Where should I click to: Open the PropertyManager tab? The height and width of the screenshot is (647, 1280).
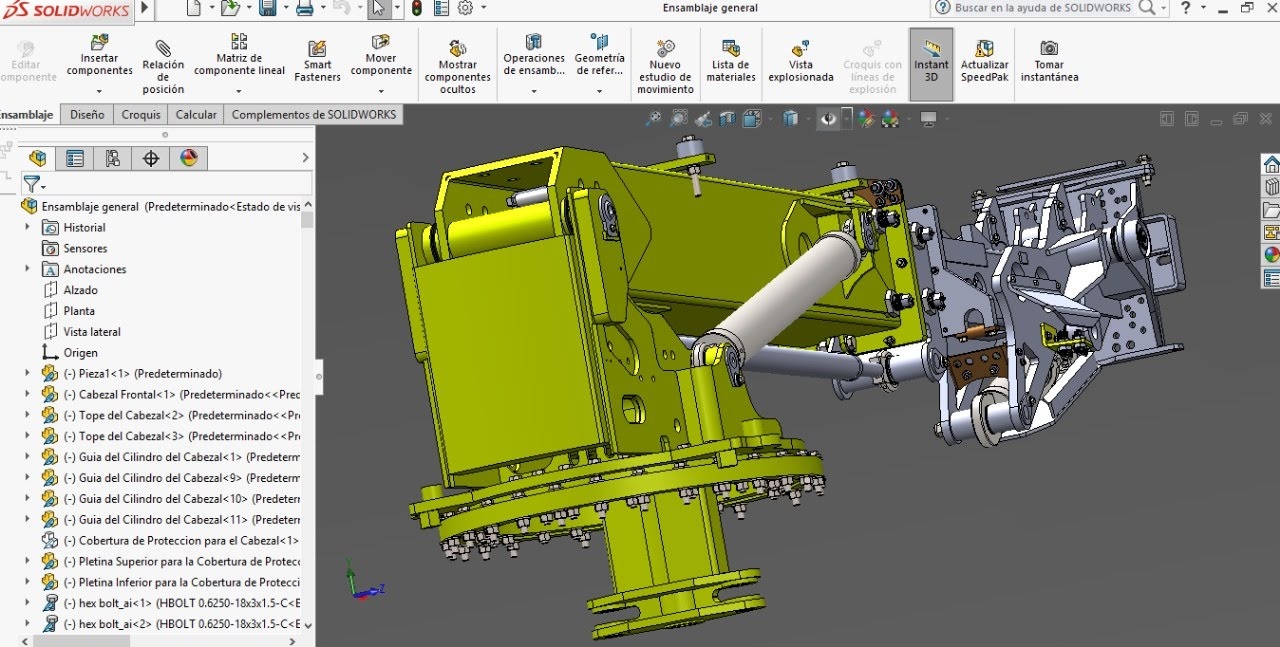pos(75,158)
